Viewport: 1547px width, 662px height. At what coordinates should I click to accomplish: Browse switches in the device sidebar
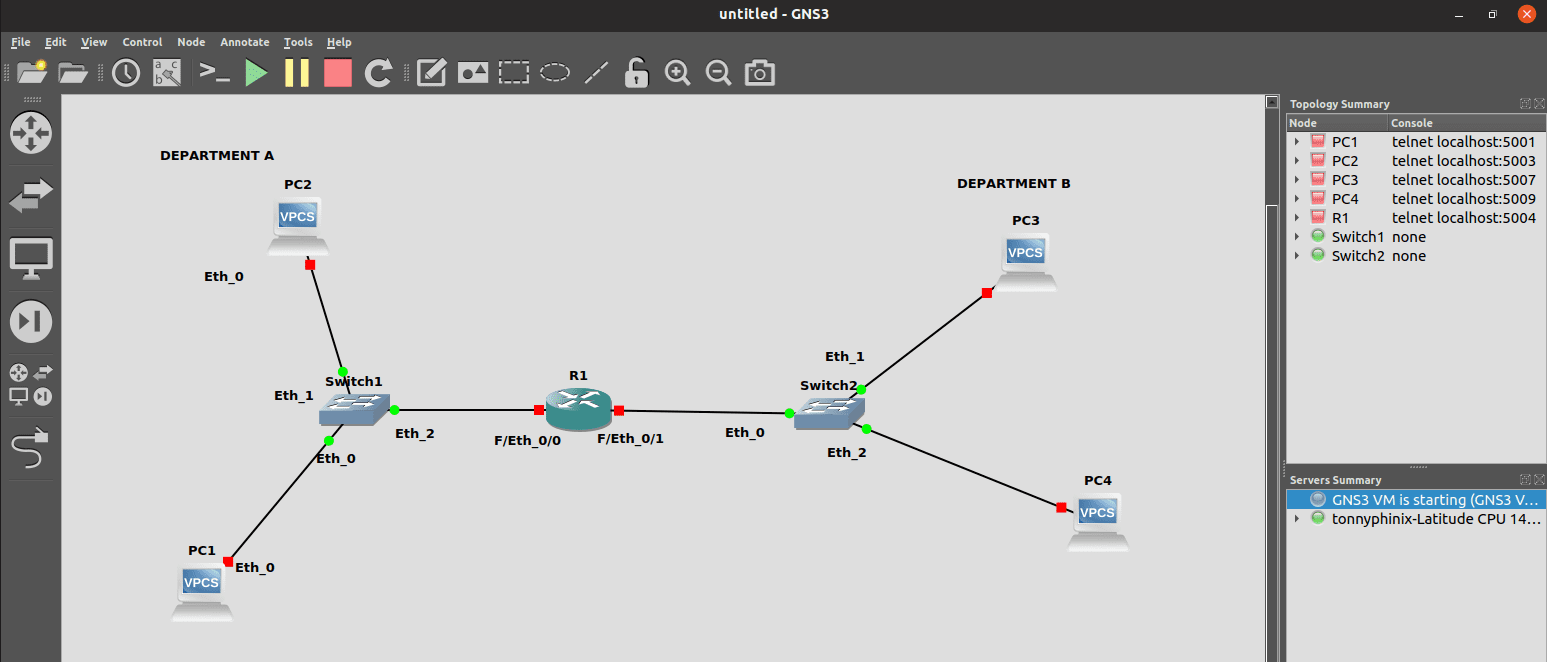(x=30, y=196)
